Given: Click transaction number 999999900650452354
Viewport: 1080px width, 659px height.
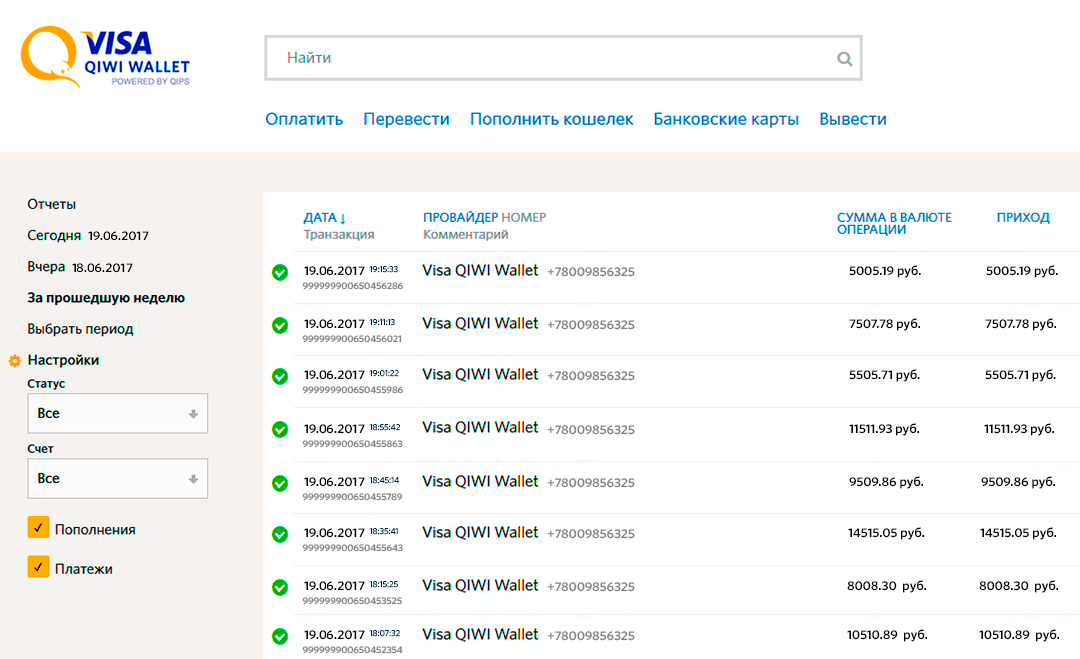Looking at the screenshot, I should click(x=353, y=650).
